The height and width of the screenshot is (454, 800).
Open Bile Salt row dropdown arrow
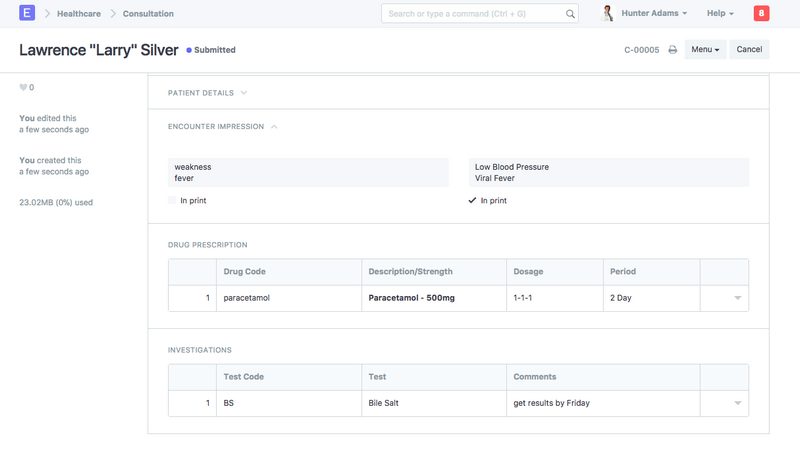[x=738, y=403]
